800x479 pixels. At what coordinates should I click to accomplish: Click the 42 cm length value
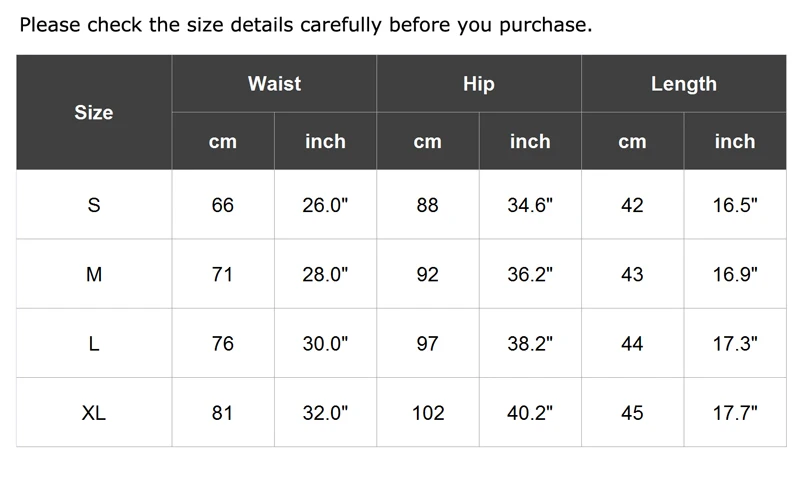(632, 205)
